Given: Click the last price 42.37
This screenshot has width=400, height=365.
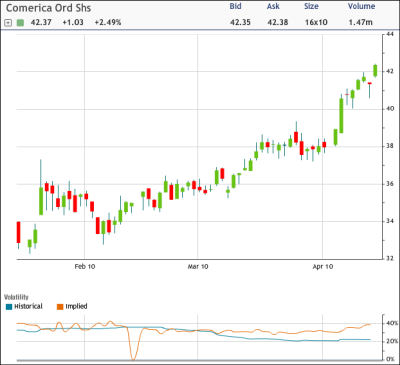Looking at the screenshot, I should (x=41, y=22).
